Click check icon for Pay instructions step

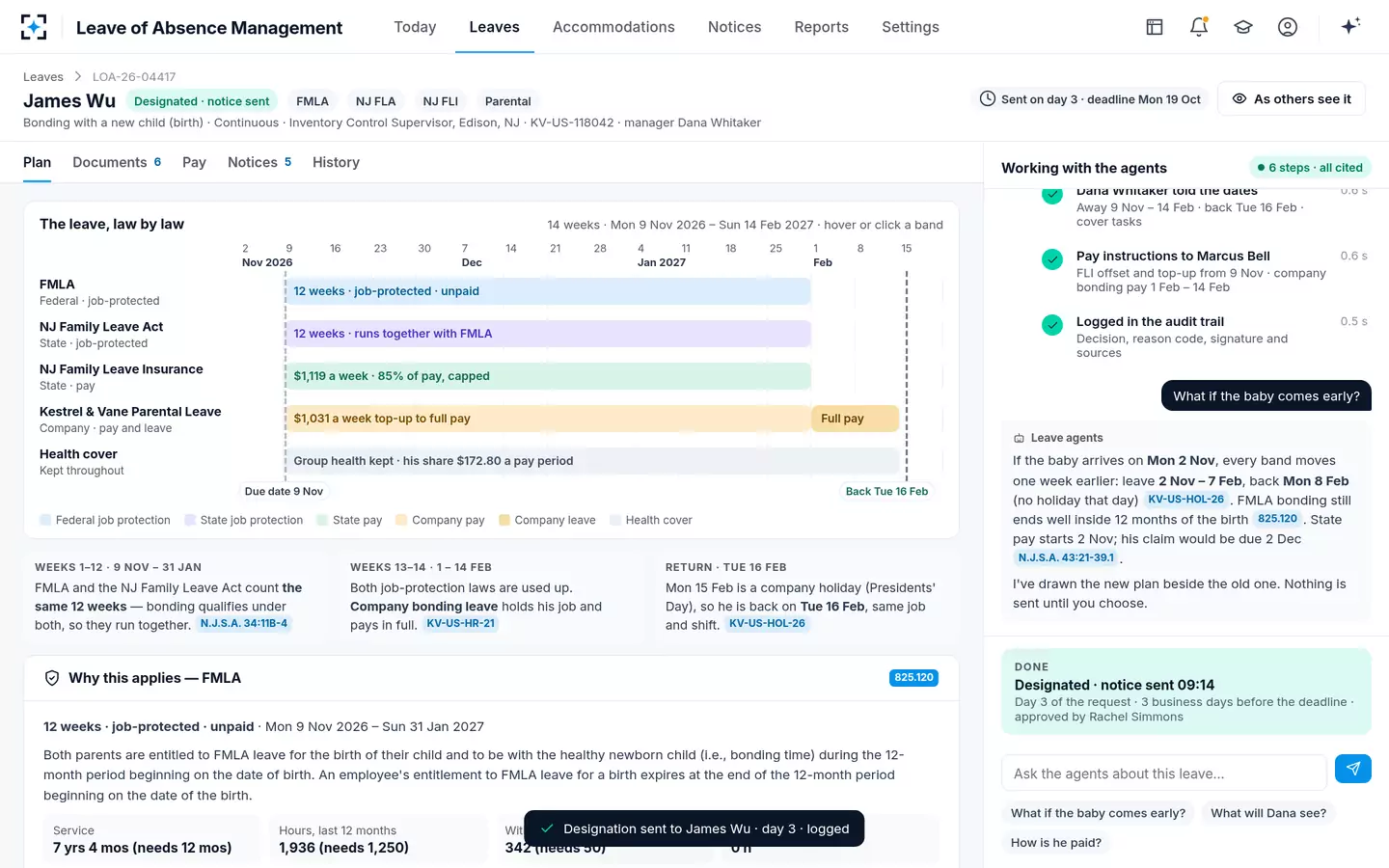point(1052,259)
